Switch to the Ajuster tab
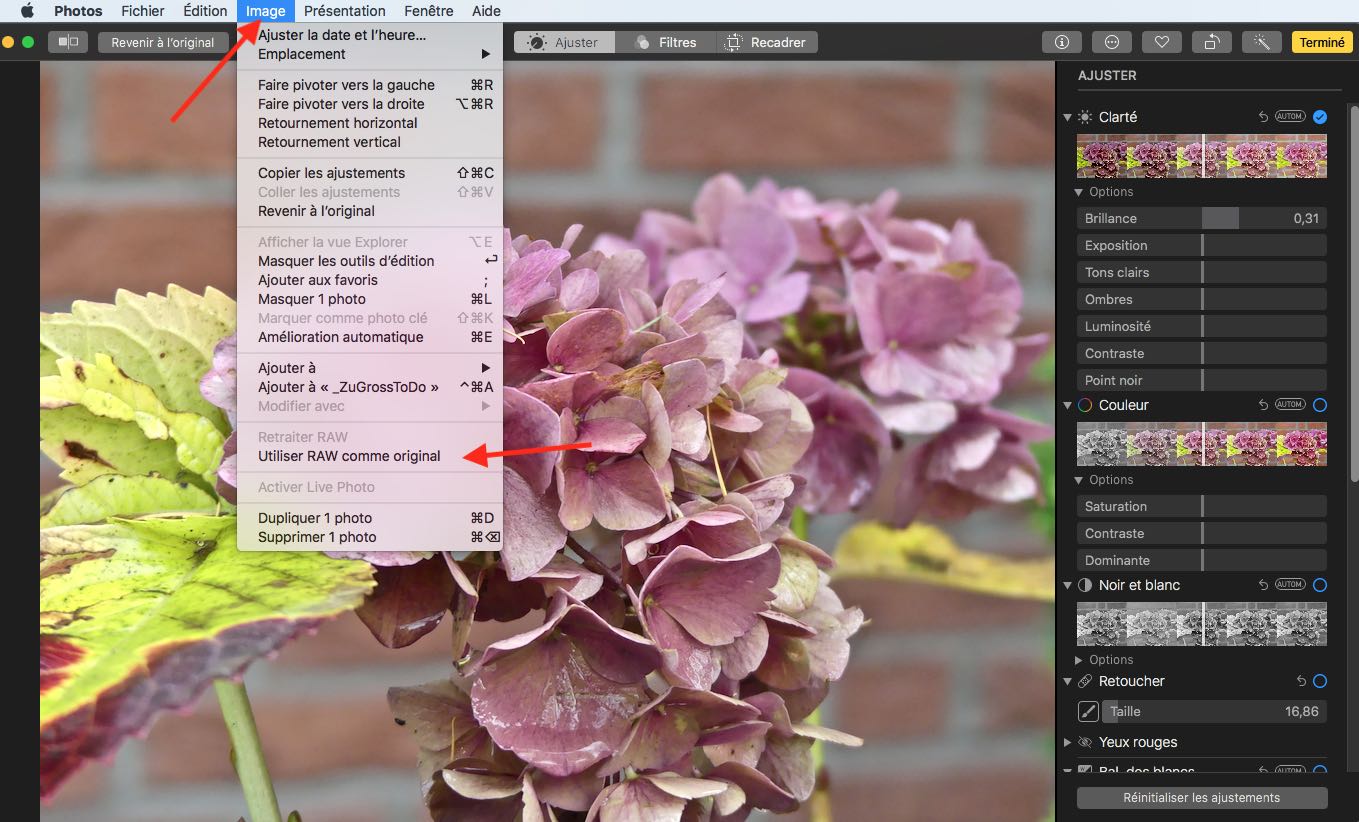Screen dimensions: 1359x822 pos(565,42)
